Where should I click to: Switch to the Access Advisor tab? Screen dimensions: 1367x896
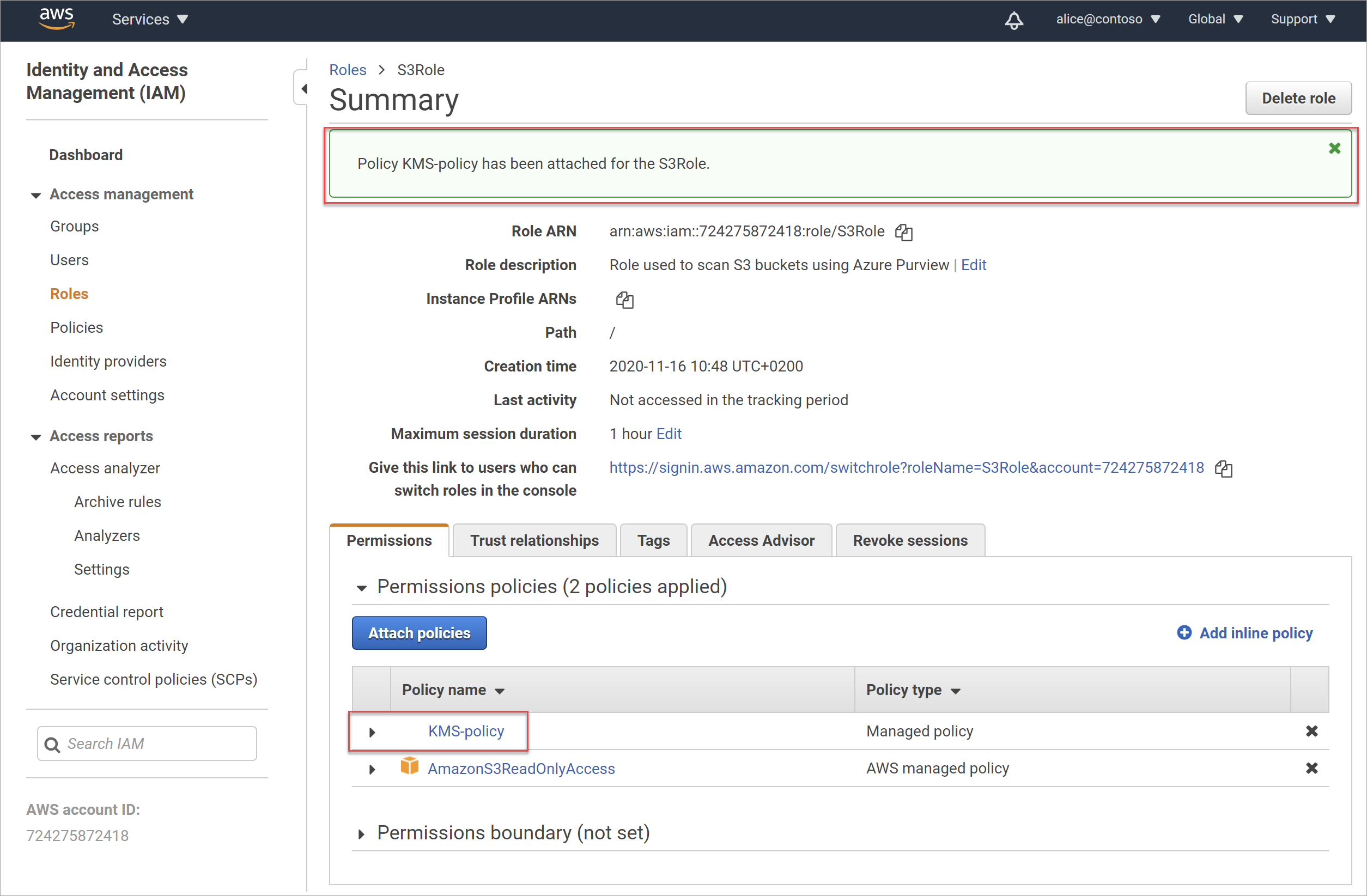762,540
